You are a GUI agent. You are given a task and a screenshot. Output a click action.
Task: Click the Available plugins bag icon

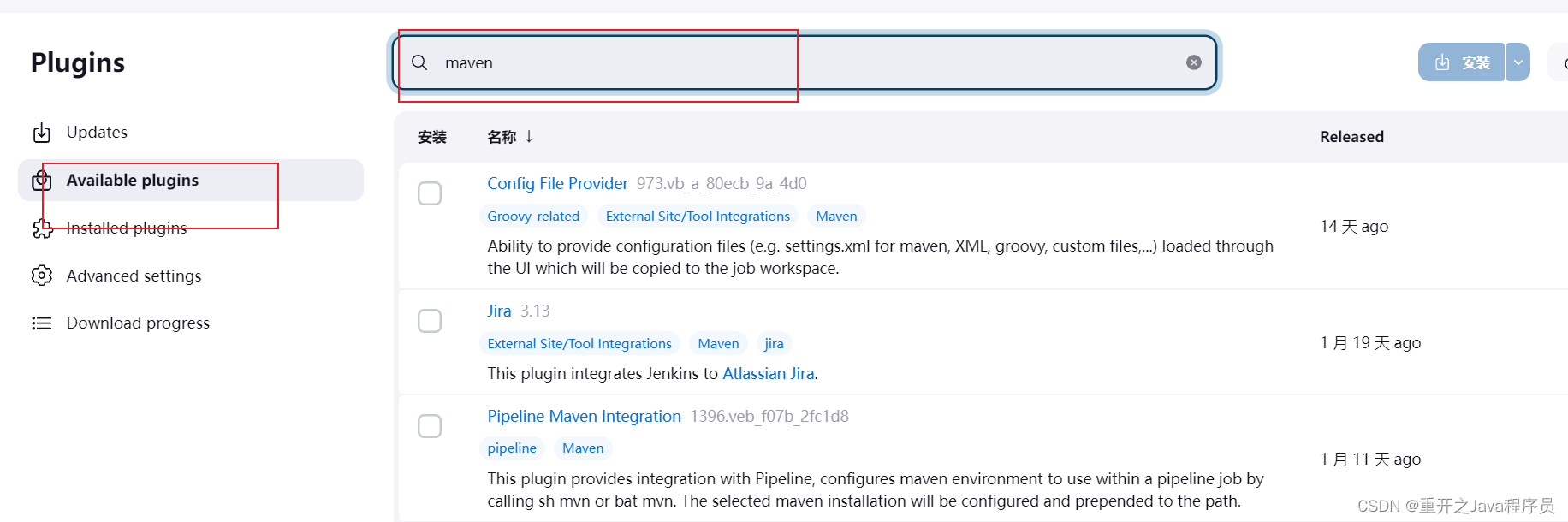pyautogui.click(x=41, y=181)
